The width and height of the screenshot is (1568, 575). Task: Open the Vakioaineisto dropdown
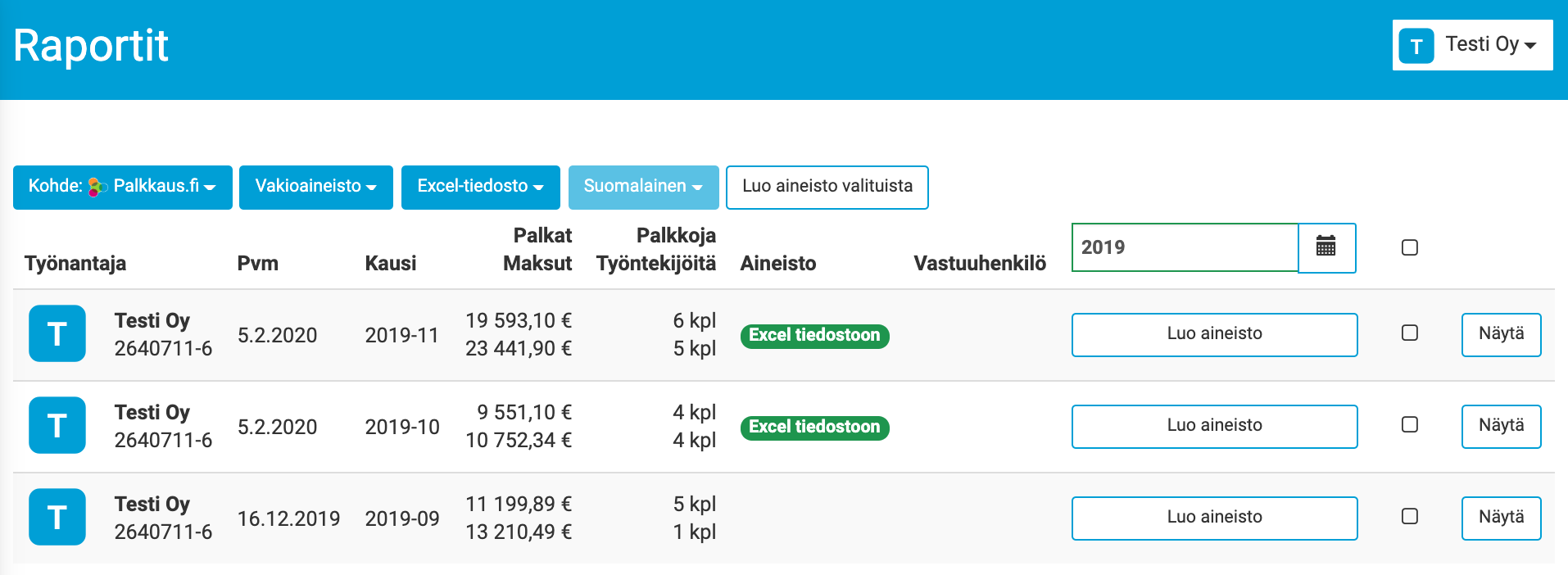(315, 187)
